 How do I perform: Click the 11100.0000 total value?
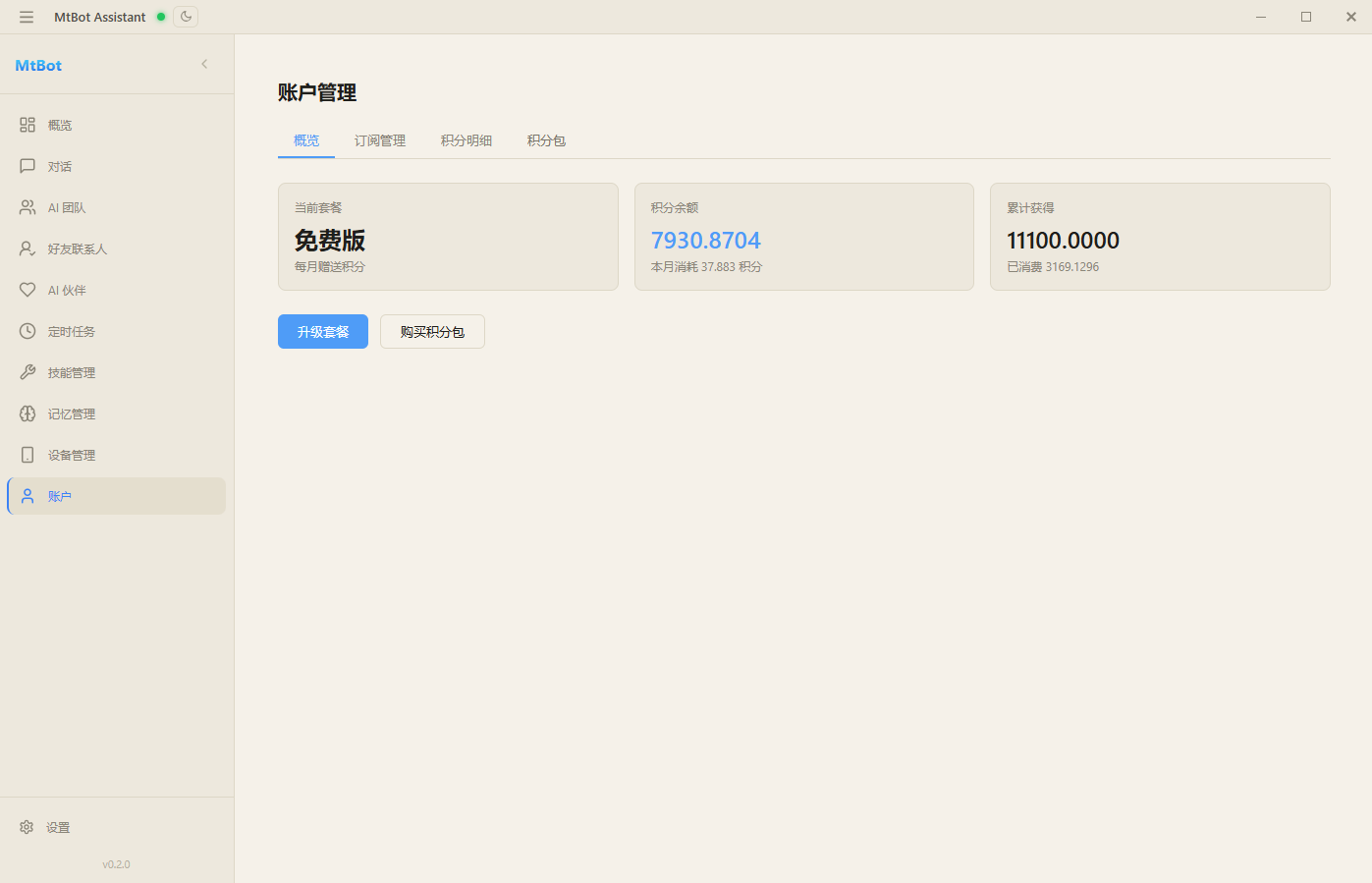point(1063,241)
